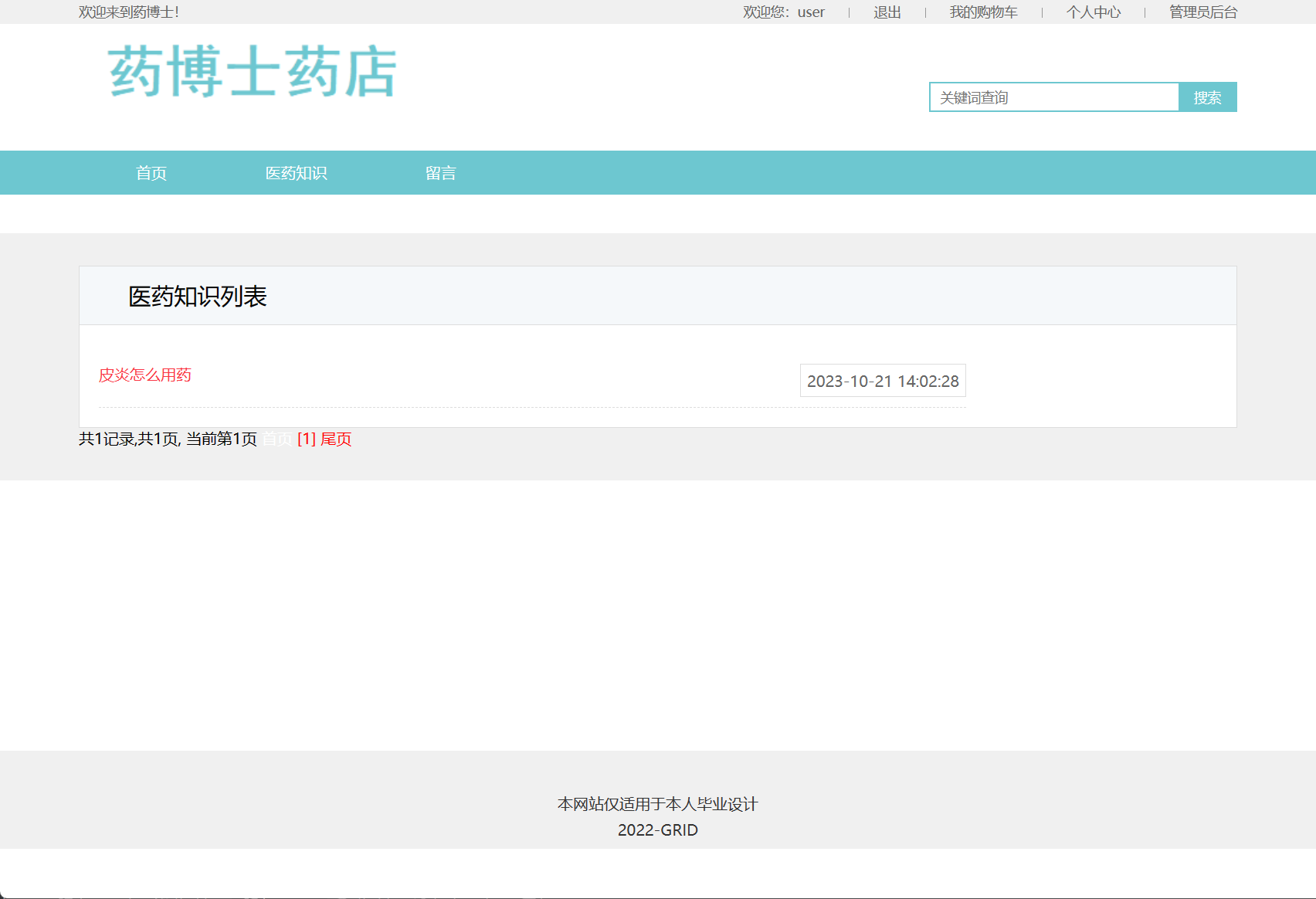Open the article 皮炎怎么用药
The width and height of the screenshot is (1316, 899).
pos(145,375)
